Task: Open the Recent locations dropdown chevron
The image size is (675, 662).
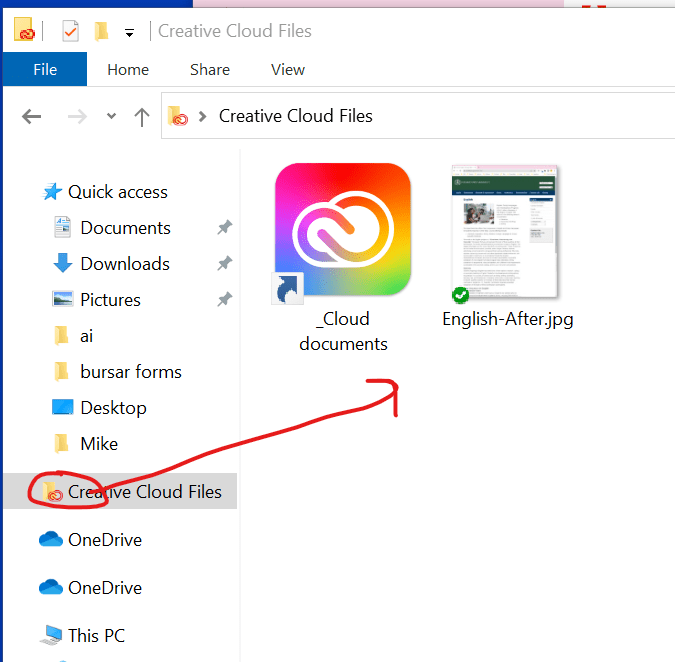Action: click(x=111, y=116)
